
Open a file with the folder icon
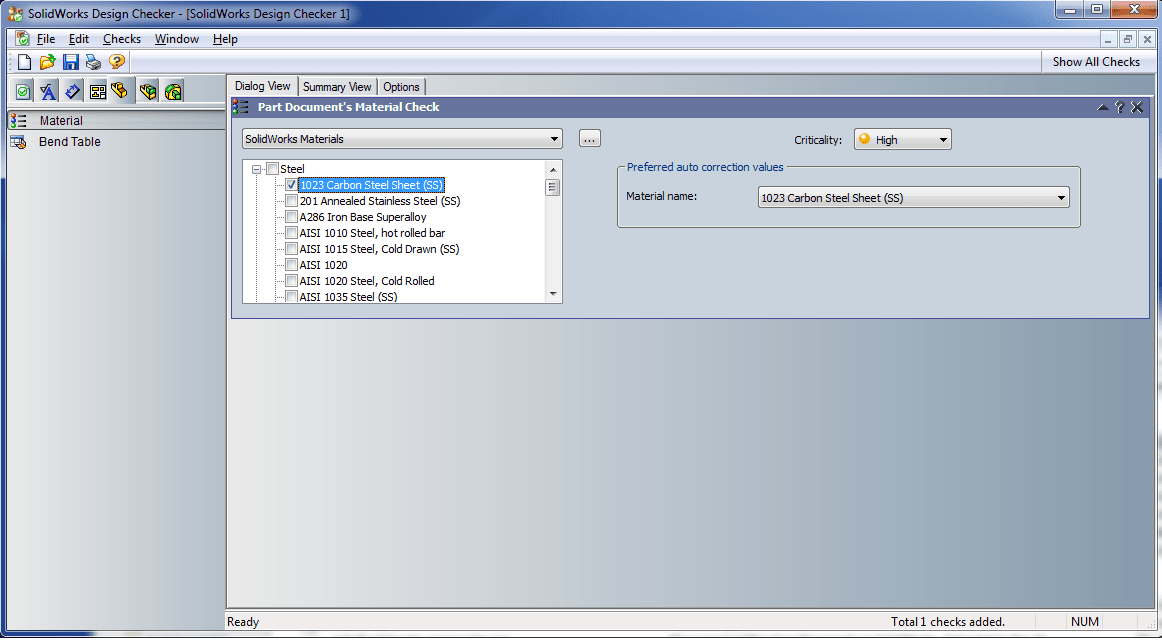pos(47,62)
